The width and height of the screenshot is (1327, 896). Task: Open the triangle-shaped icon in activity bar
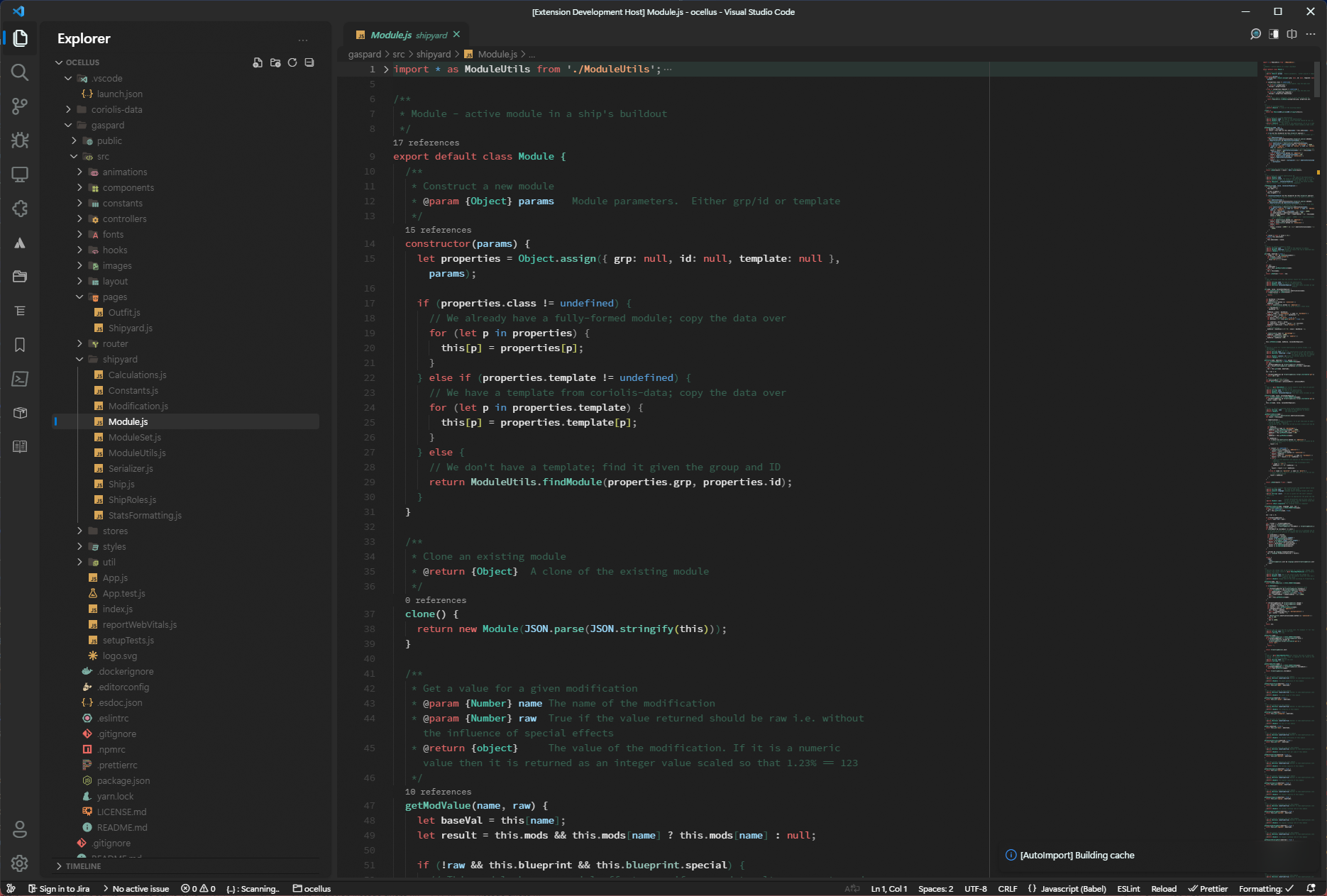point(20,243)
